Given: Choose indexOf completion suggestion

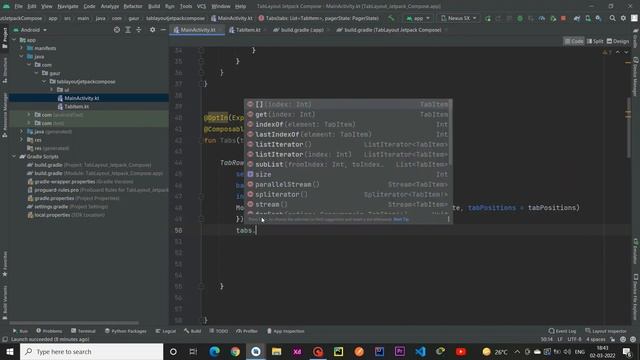Looking at the screenshot, I should click(348, 124).
